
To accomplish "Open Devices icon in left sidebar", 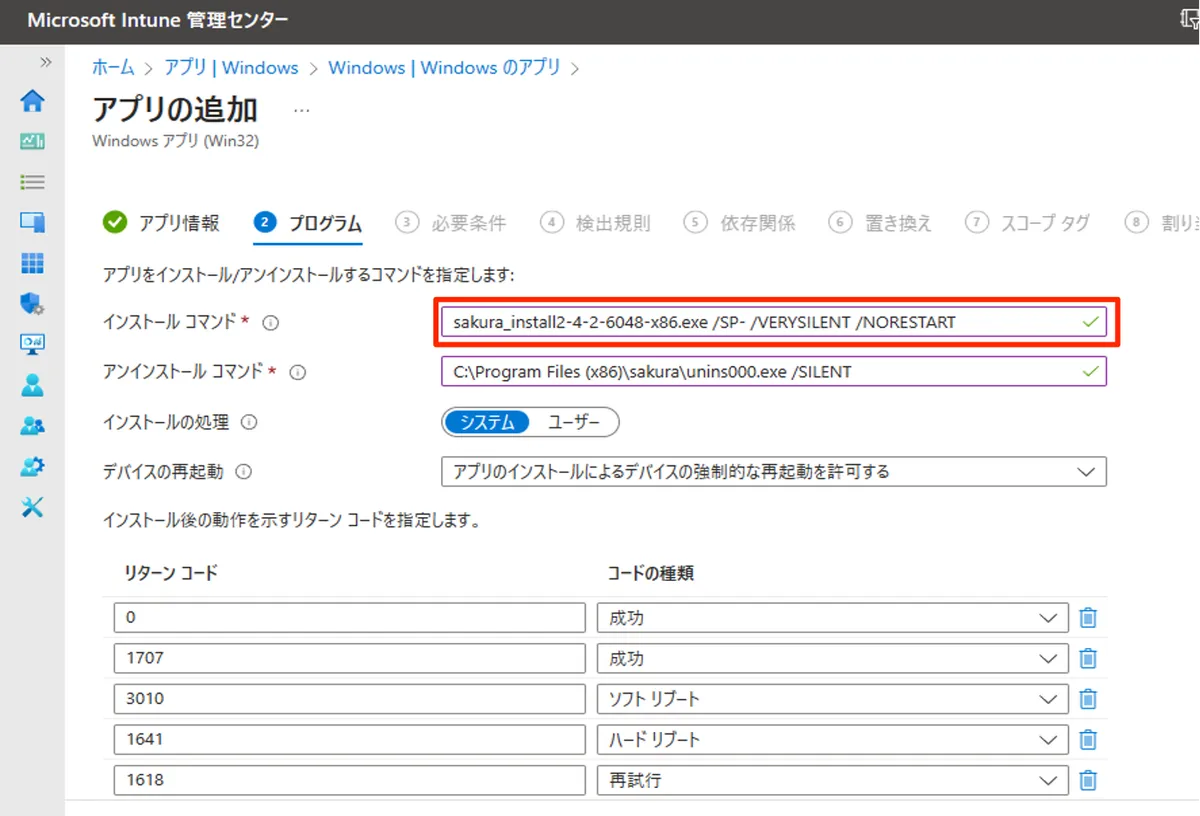I will pyautogui.click(x=33, y=223).
